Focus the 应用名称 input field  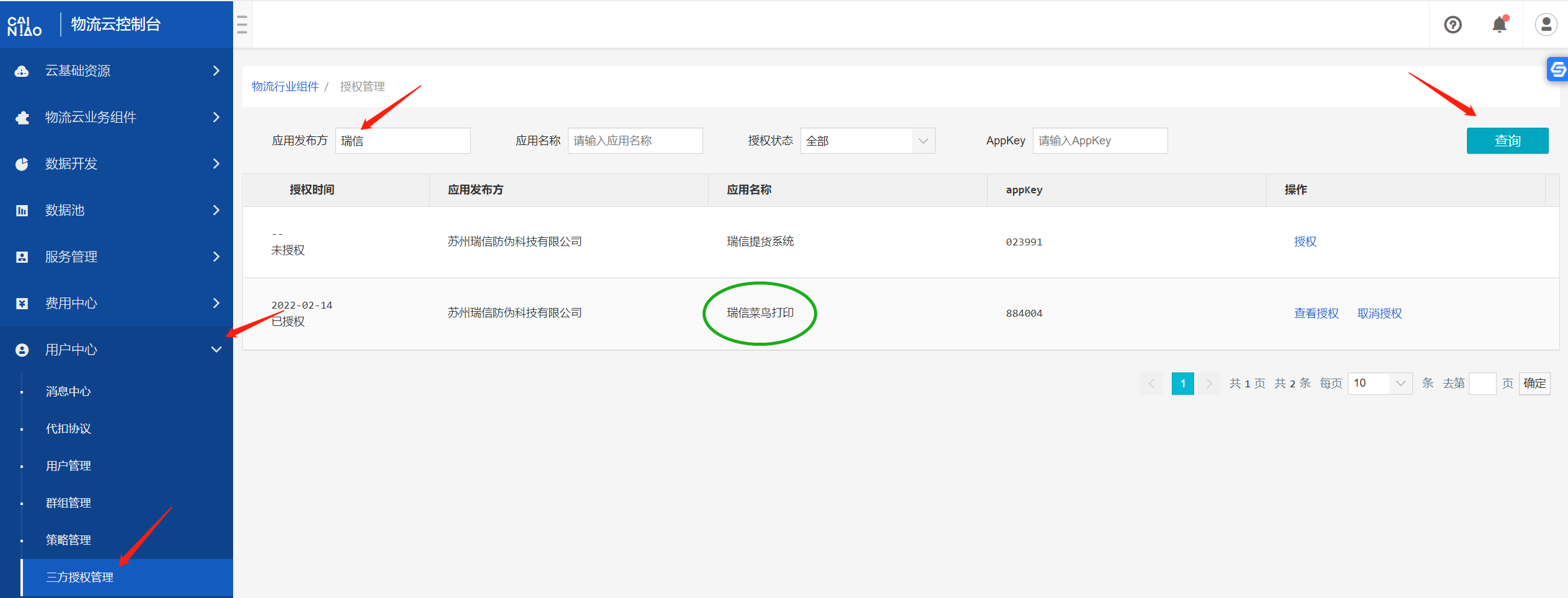[x=635, y=141]
